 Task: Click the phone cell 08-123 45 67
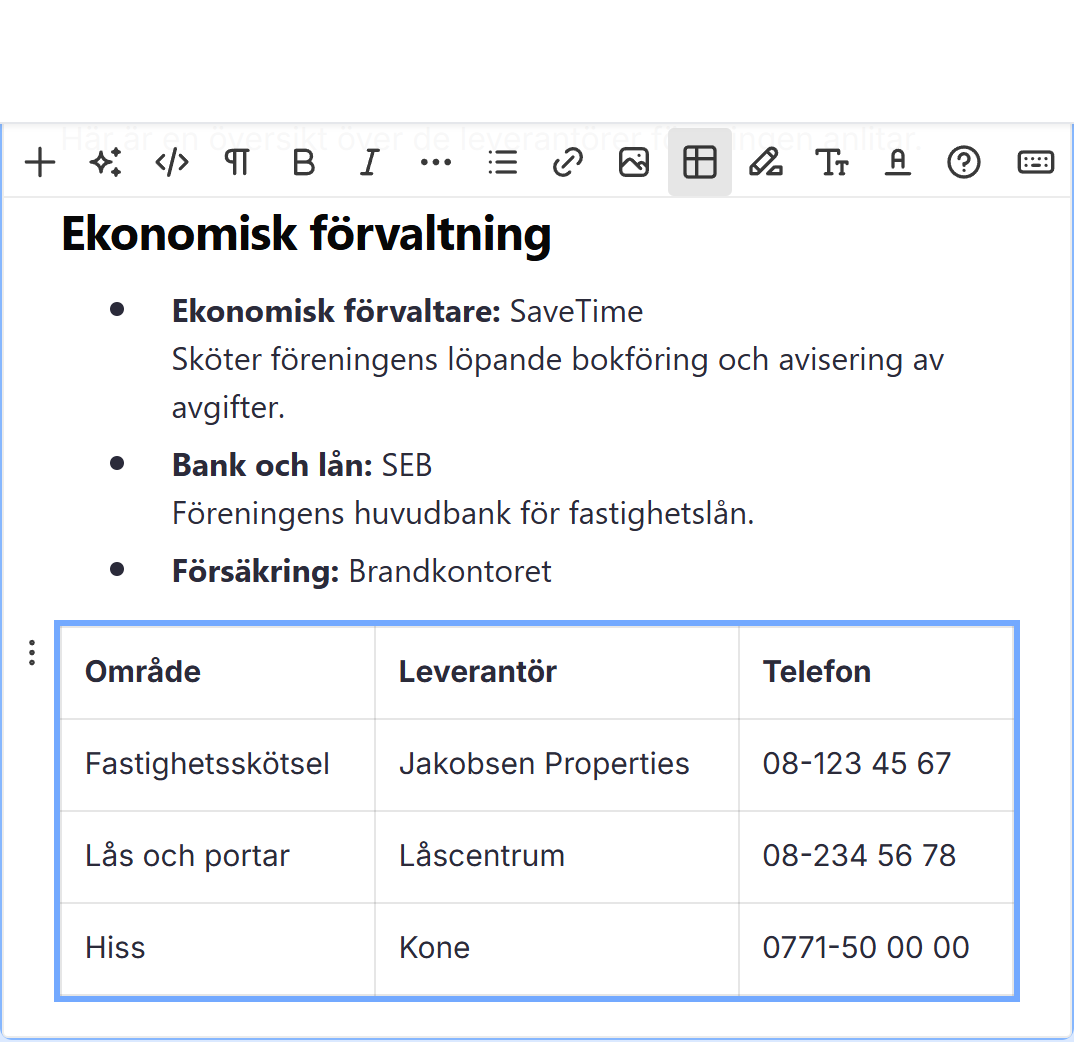pos(876,765)
